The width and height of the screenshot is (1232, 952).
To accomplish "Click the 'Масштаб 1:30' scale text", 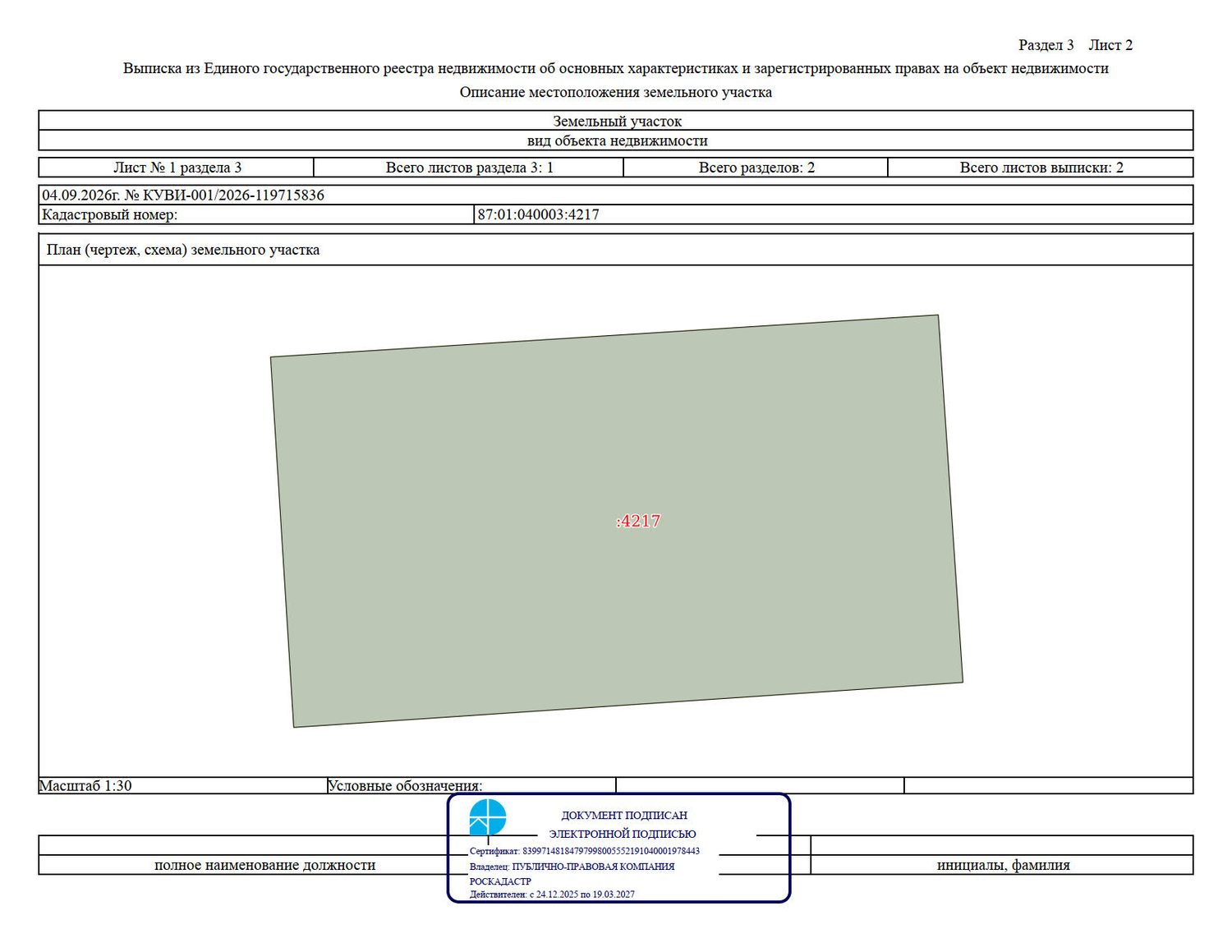I will (85, 785).
